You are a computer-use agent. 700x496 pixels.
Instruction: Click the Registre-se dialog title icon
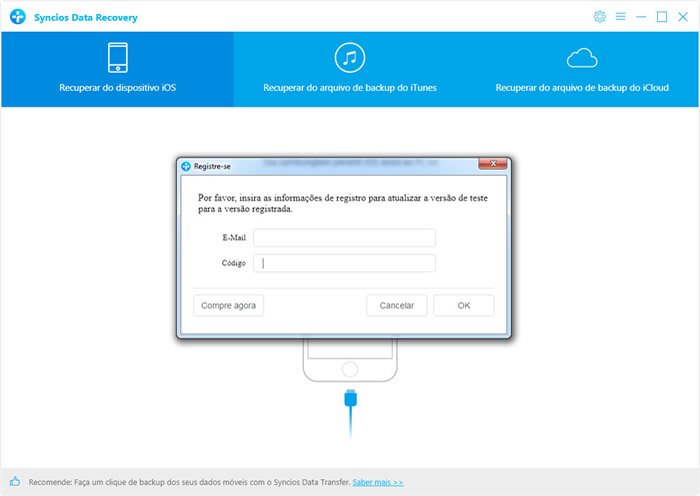pyautogui.click(x=186, y=167)
